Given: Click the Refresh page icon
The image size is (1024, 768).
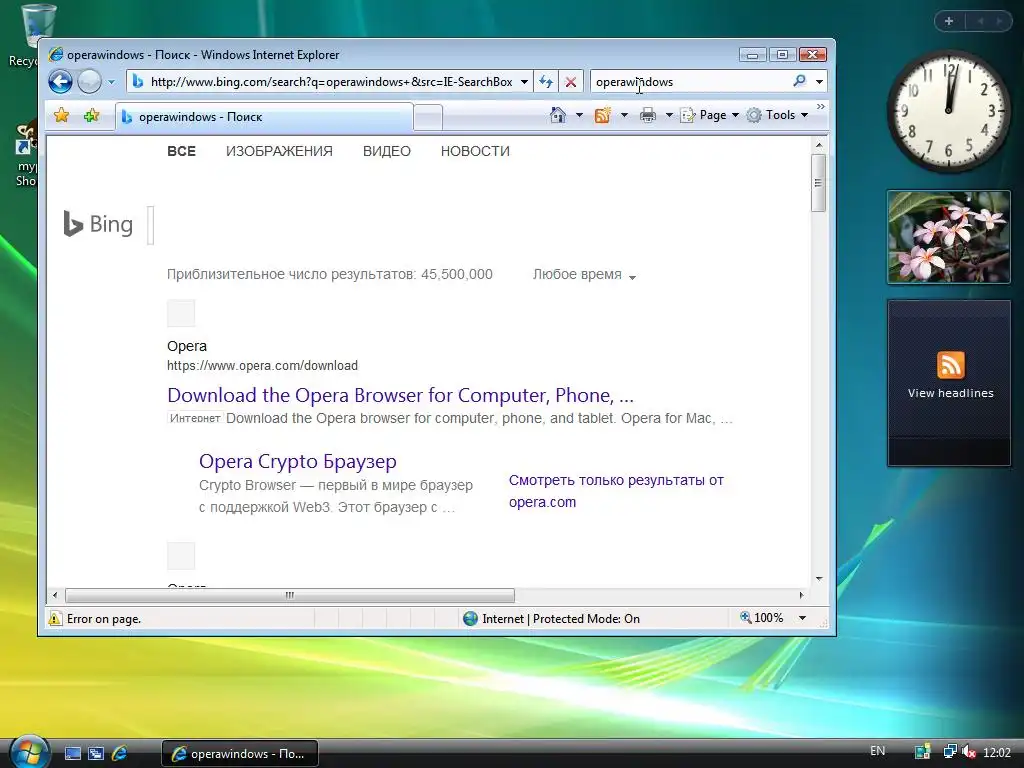Looking at the screenshot, I should tap(546, 82).
